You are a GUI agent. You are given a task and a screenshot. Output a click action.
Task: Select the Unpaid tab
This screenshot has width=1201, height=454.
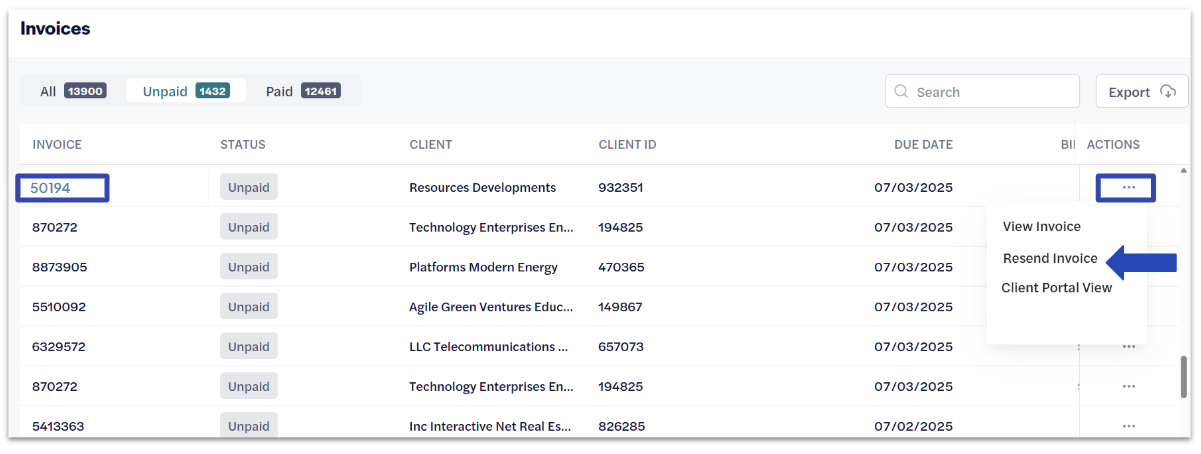(x=186, y=91)
